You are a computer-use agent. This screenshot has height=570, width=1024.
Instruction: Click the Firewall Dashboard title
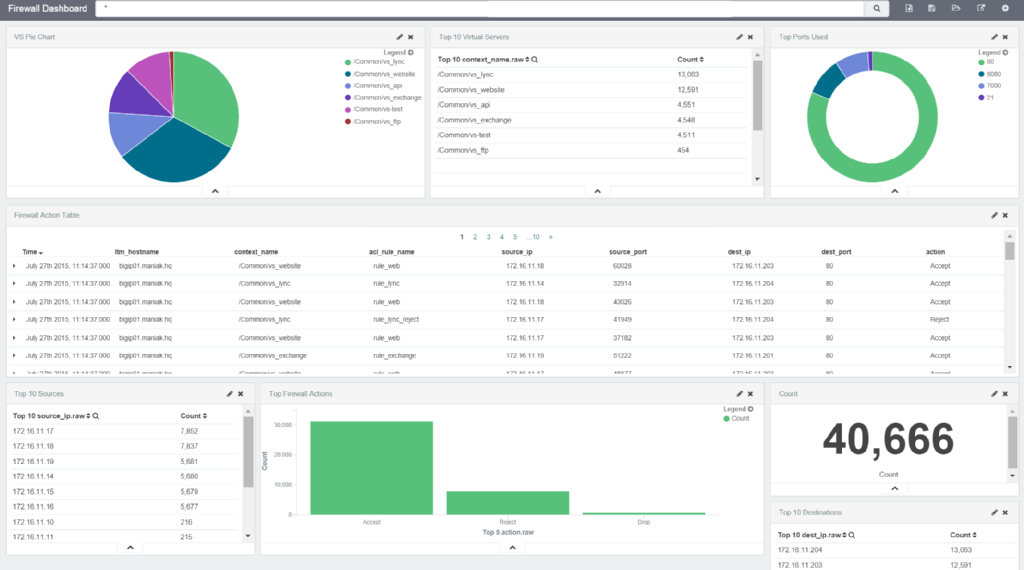click(48, 8)
